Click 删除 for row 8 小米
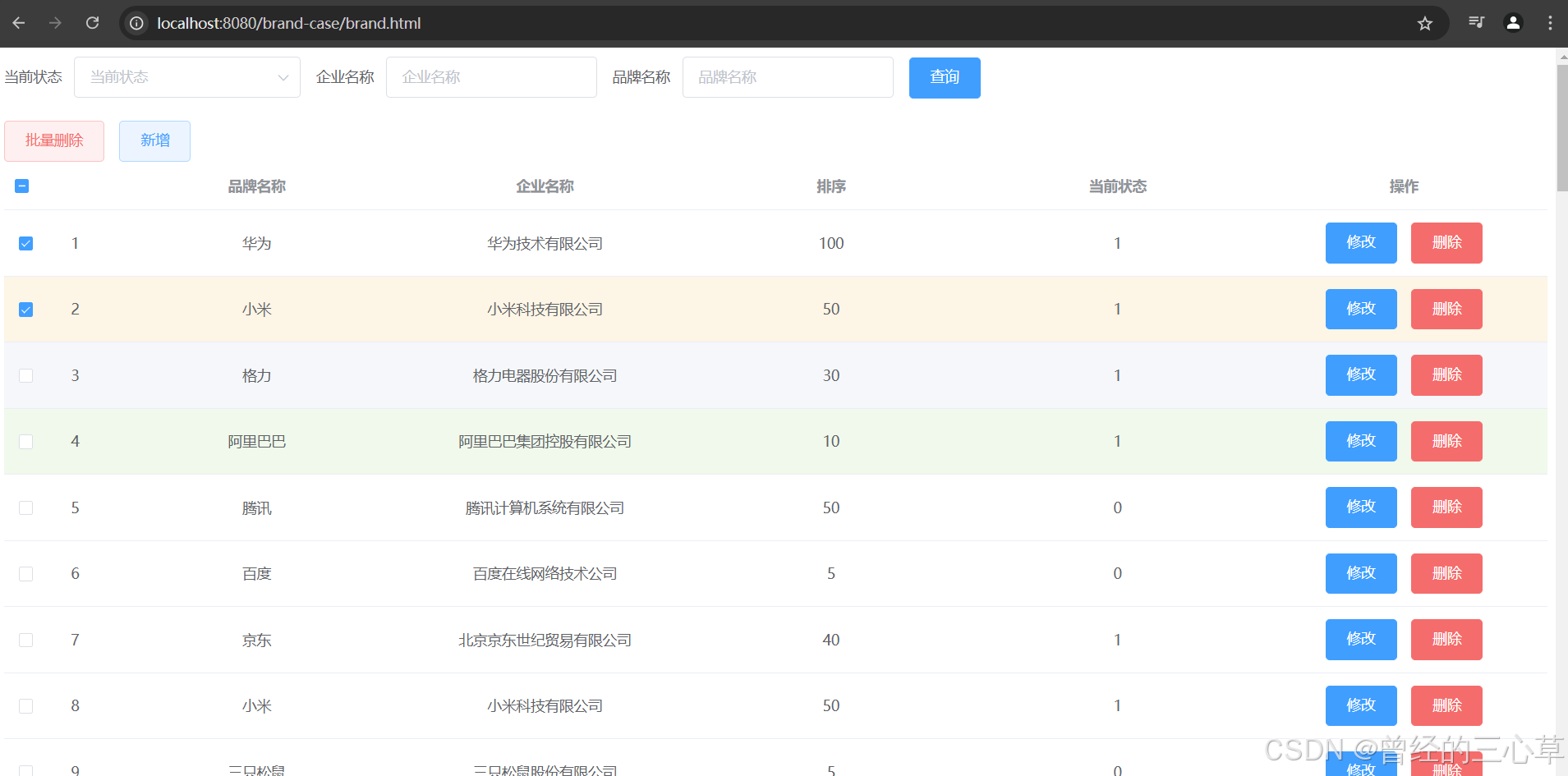Screen dimensions: 1568x776 [x=1446, y=705]
